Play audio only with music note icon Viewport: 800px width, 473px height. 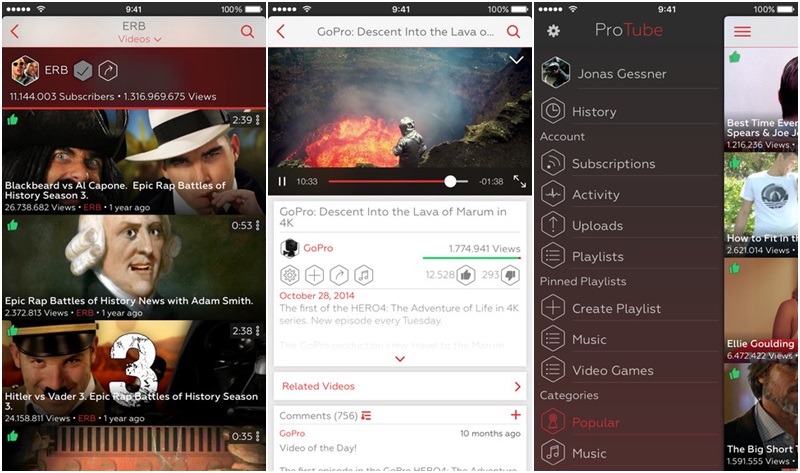tap(363, 276)
